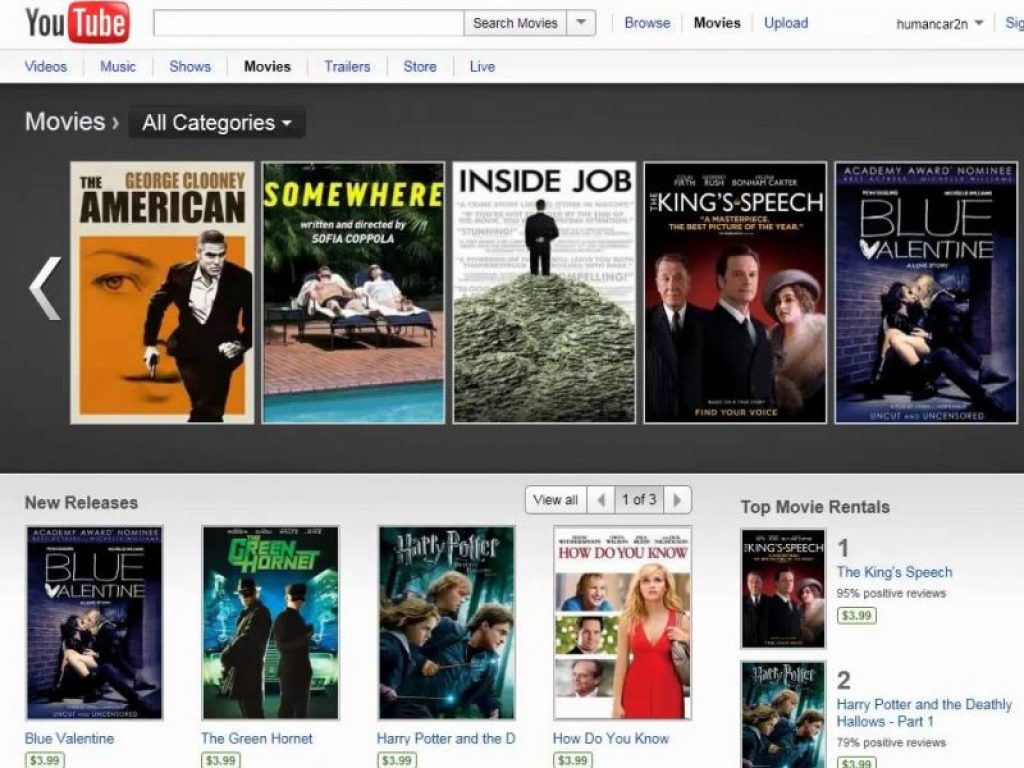Open Harry Potter thumbnail in Top Movie Rentals
This screenshot has height=768, width=1024.
point(783,714)
